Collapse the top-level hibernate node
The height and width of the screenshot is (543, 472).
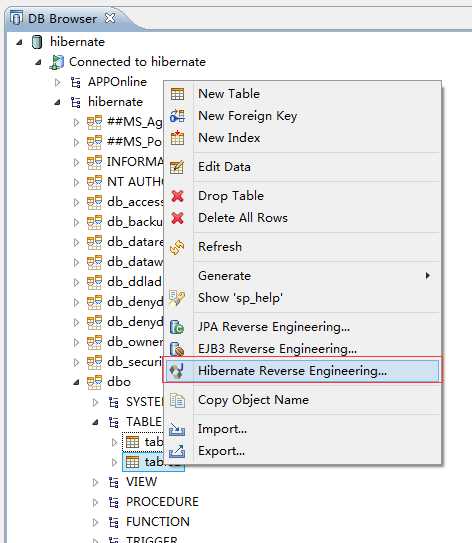[19, 42]
